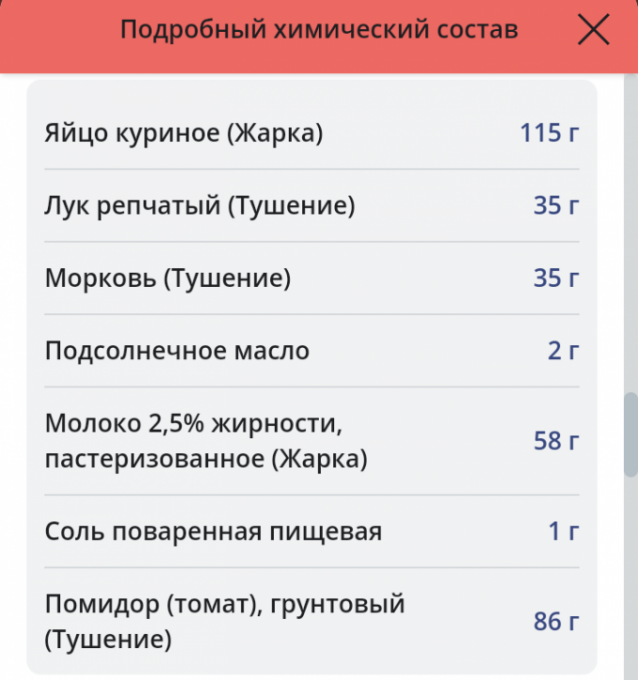Close the Подробный химический состав dialog

point(594,29)
